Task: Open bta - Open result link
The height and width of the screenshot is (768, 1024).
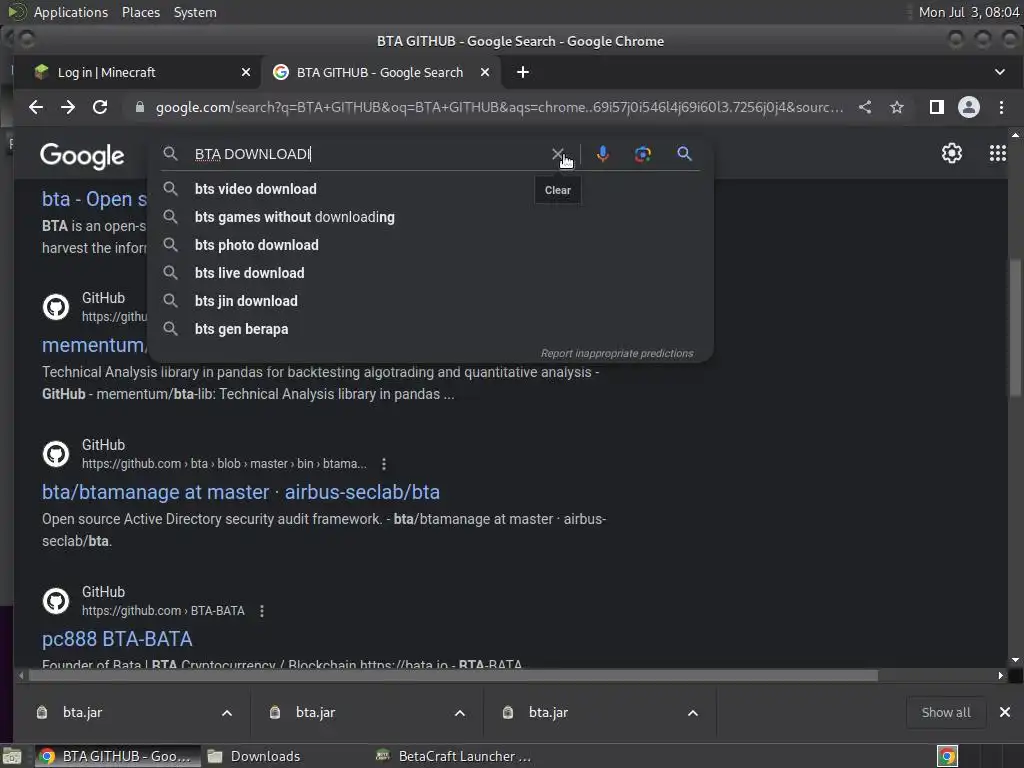Action: click(94, 199)
